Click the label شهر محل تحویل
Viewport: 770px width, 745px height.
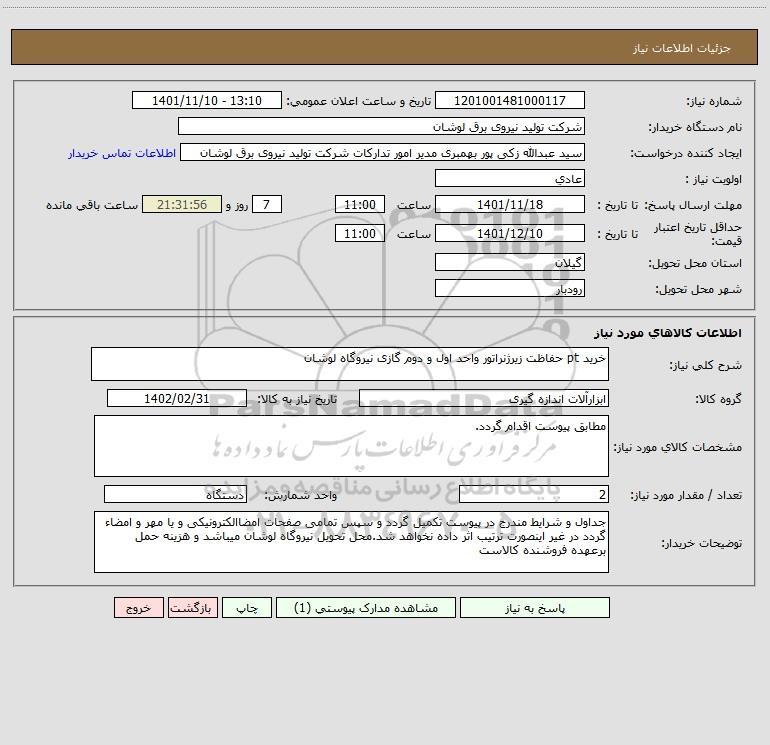click(x=699, y=290)
